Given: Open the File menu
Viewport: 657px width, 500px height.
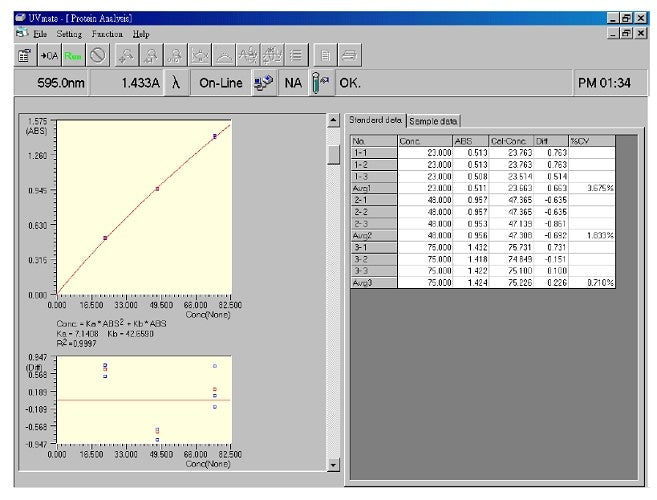Looking at the screenshot, I should click(x=40, y=34).
